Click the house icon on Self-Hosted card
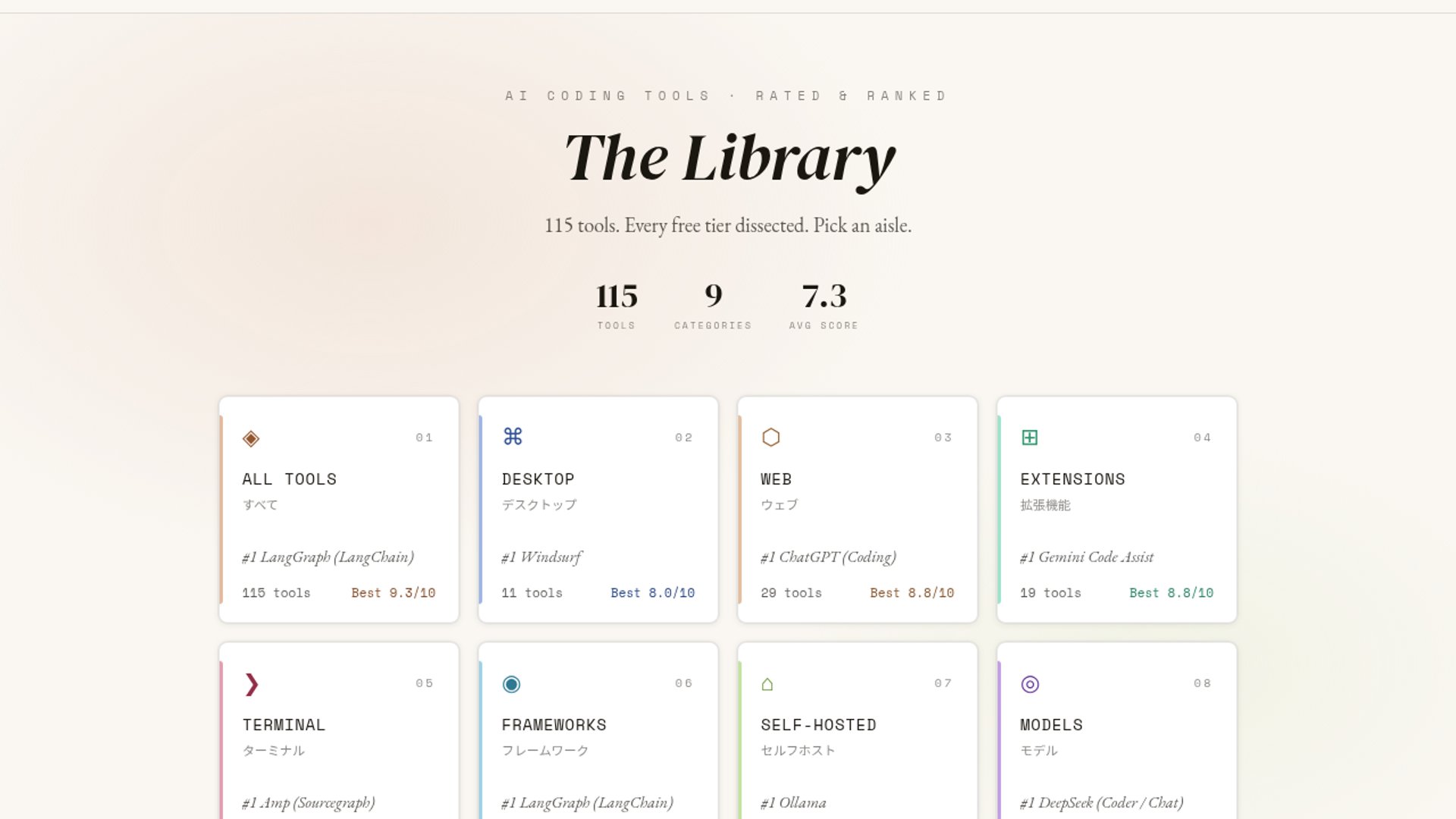This screenshot has width=1456, height=819. click(x=767, y=684)
